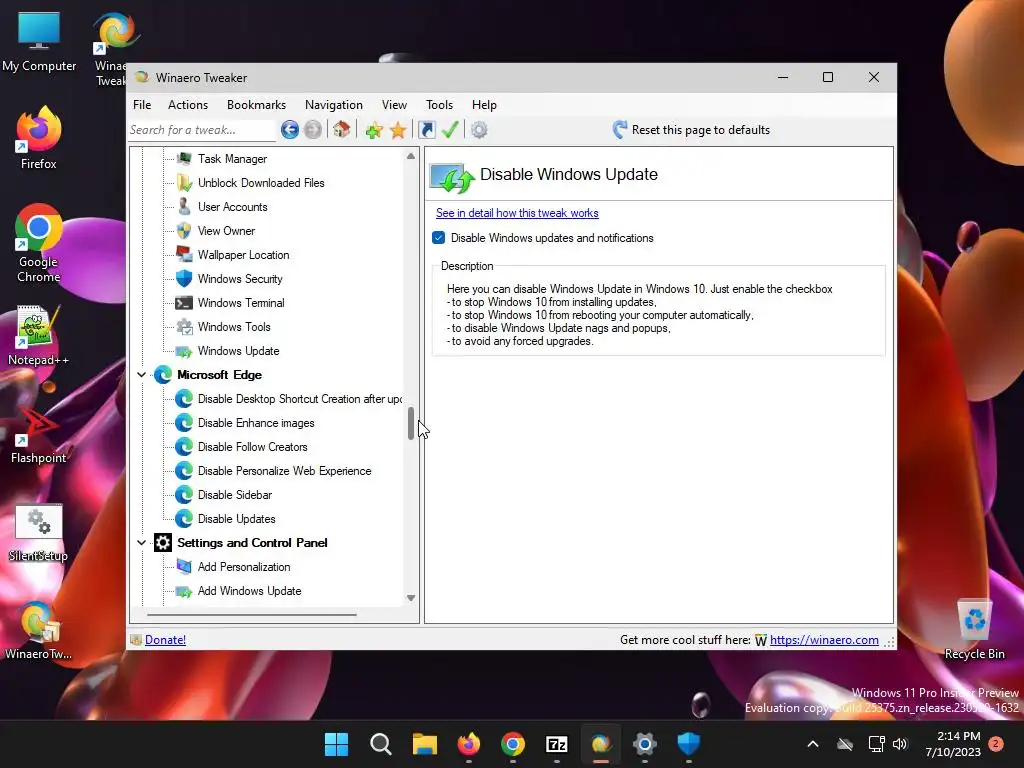This screenshot has width=1024, height=768.
Task: Click the Microsoft Edge category icon
Action: coord(163,375)
